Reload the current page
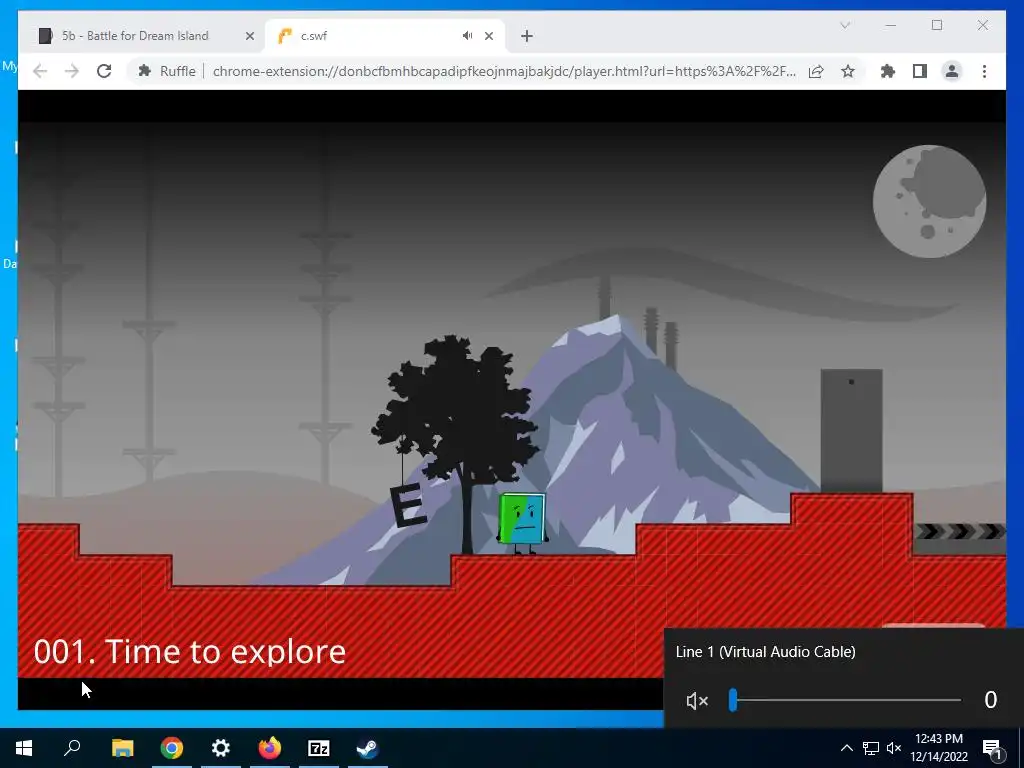This screenshot has width=1024, height=768. click(104, 71)
